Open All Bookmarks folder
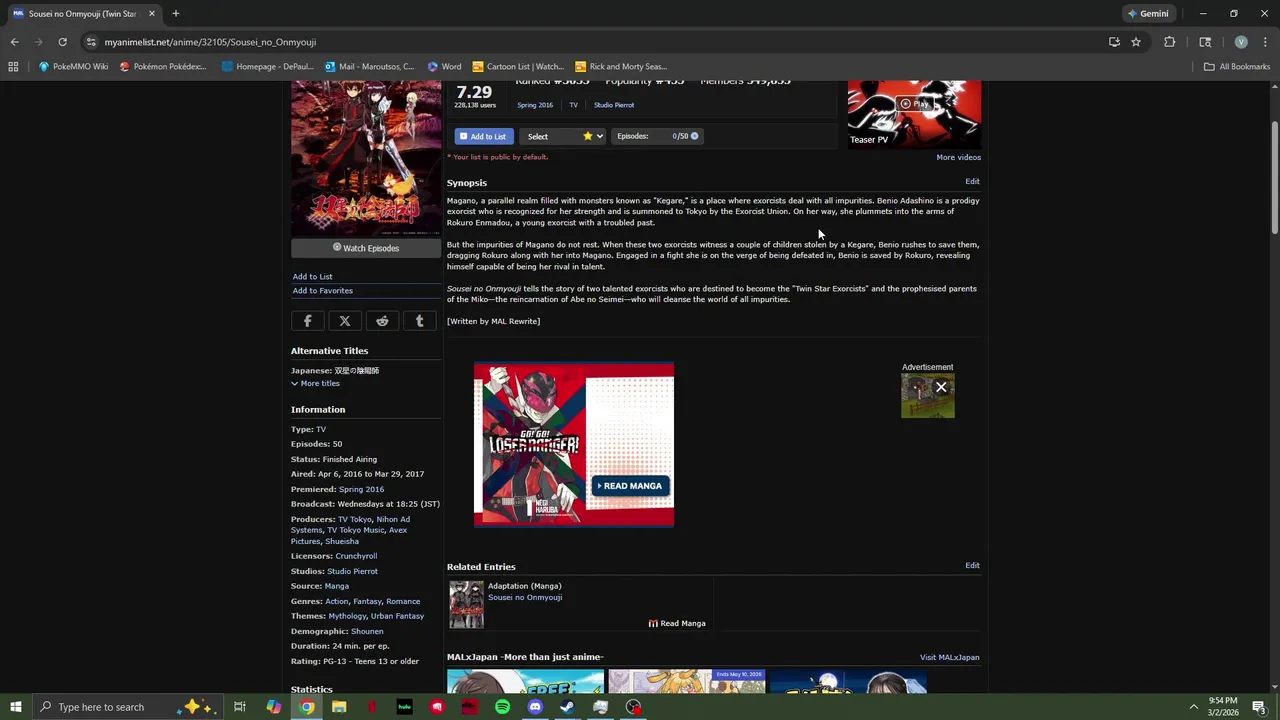 point(1237,67)
